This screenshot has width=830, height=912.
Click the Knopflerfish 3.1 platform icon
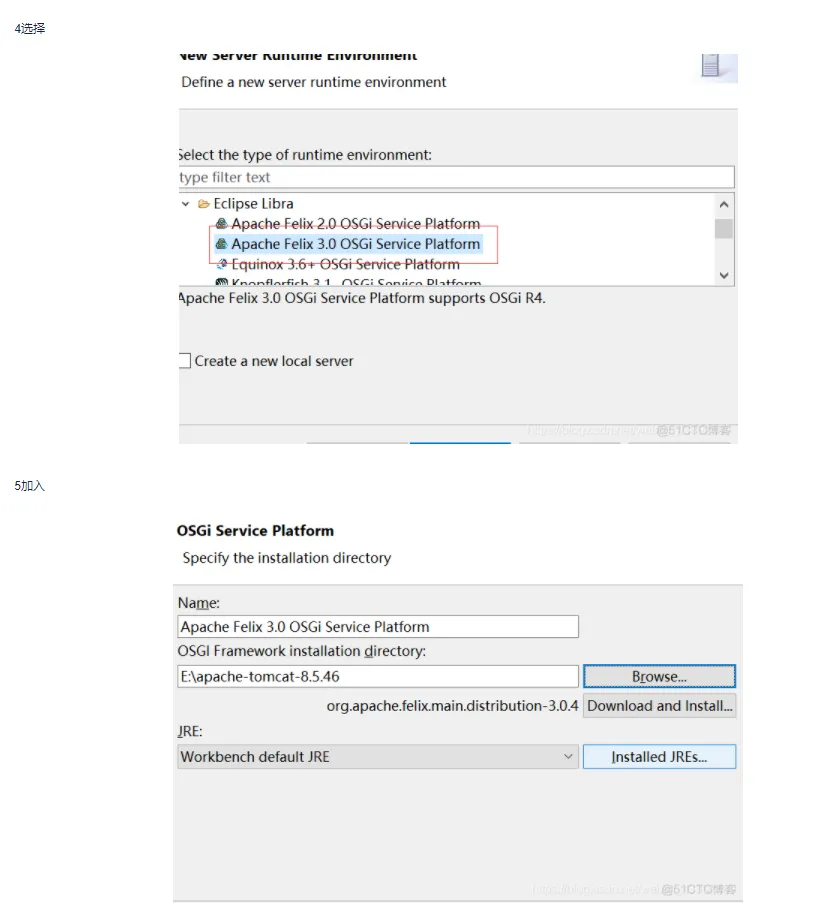click(x=222, y=283)
